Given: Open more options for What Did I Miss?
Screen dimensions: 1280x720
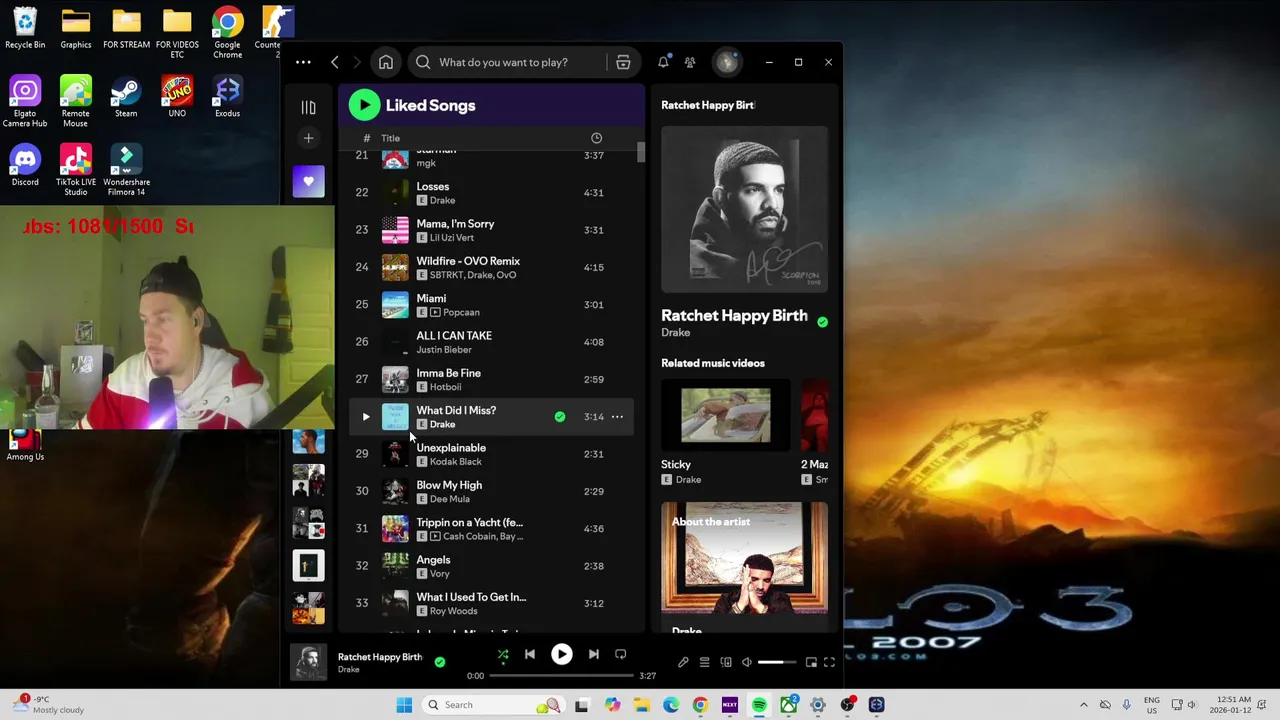Looking at the screenshot, I should pos(617,417).
